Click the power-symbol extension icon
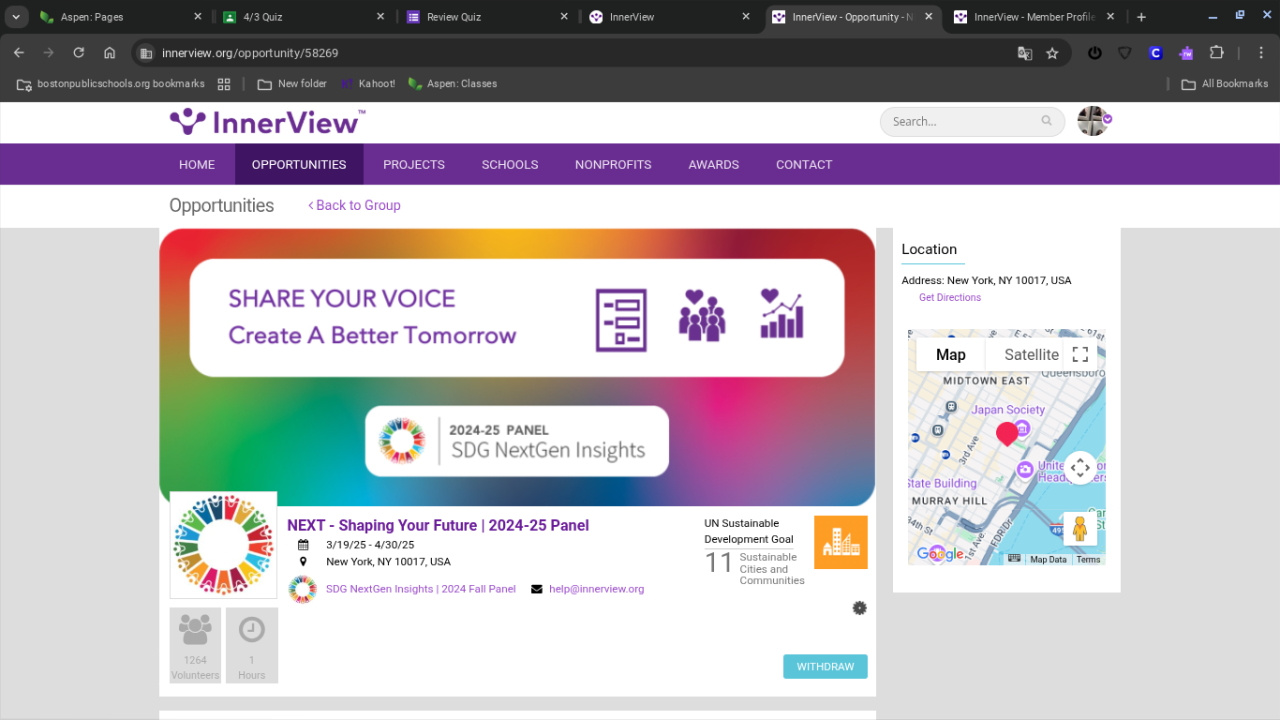Image resolution: width=1280 pixels, height=720 pixels. (1095, 53)
